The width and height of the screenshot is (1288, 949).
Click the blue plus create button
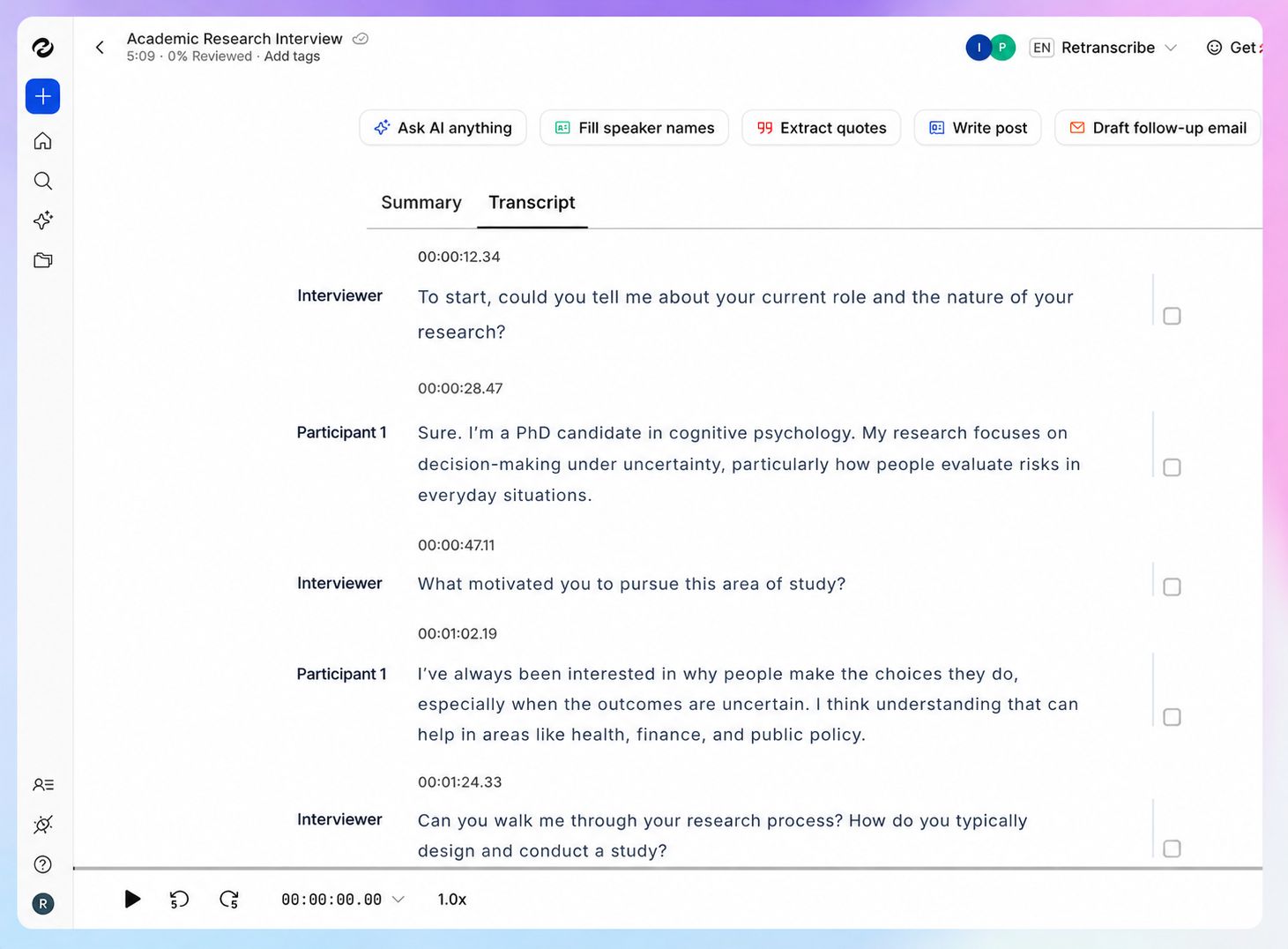(42, 96)
